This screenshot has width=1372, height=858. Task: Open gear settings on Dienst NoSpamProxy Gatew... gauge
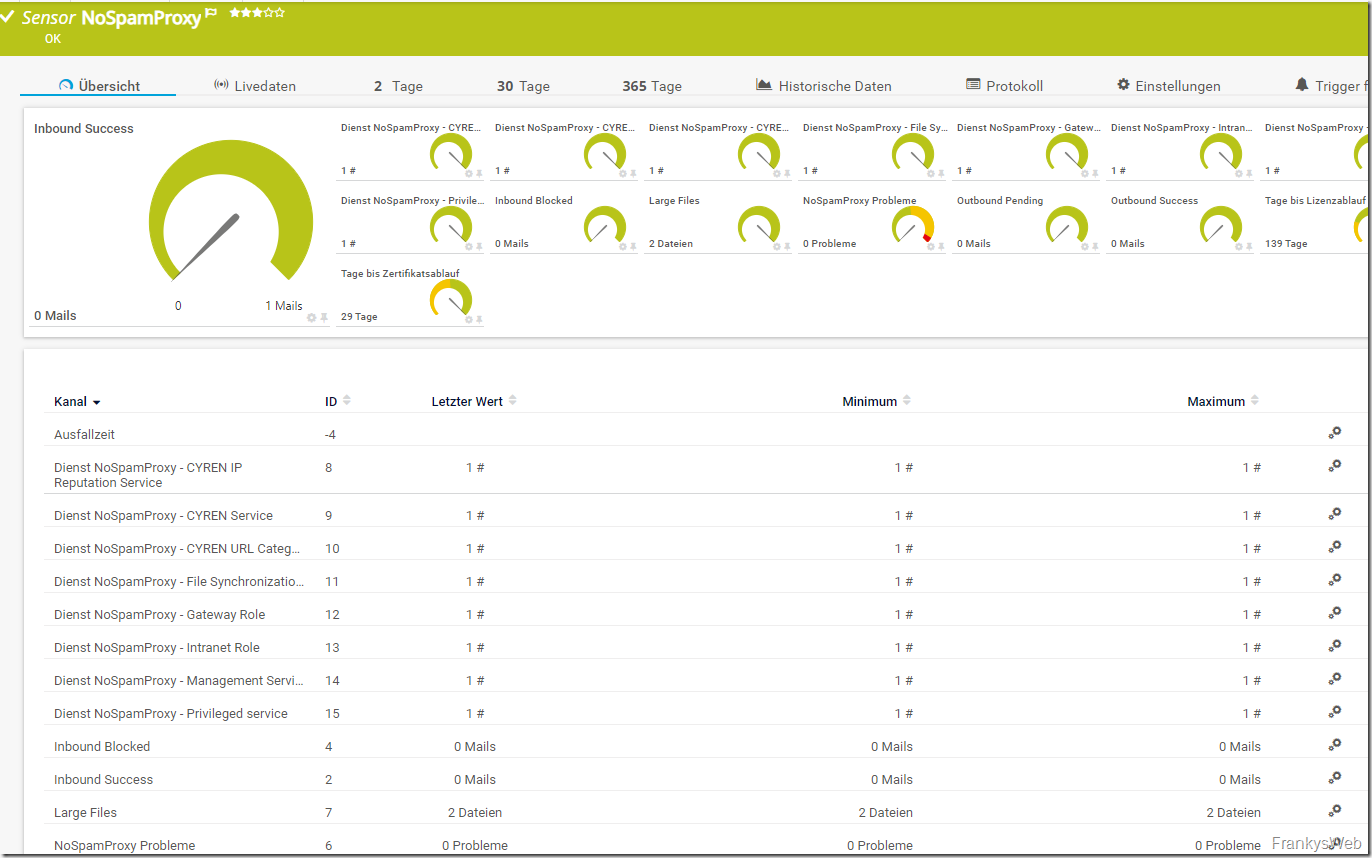coord(1084,173)
